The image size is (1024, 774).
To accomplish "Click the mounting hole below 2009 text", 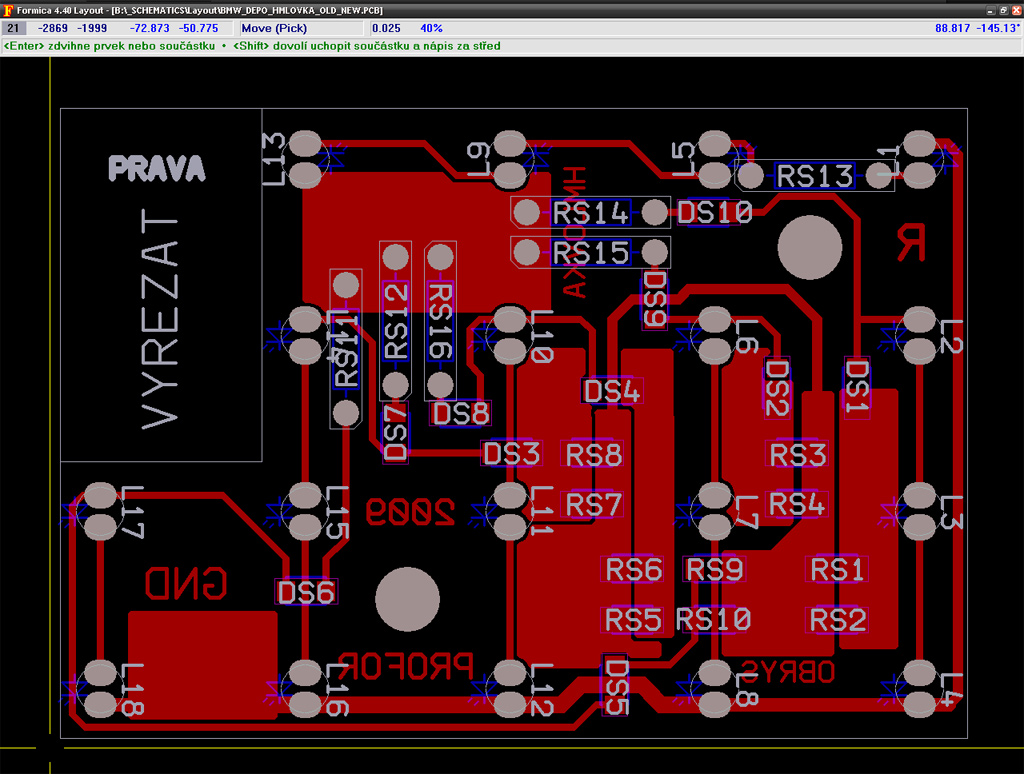I will pos(407,599).
